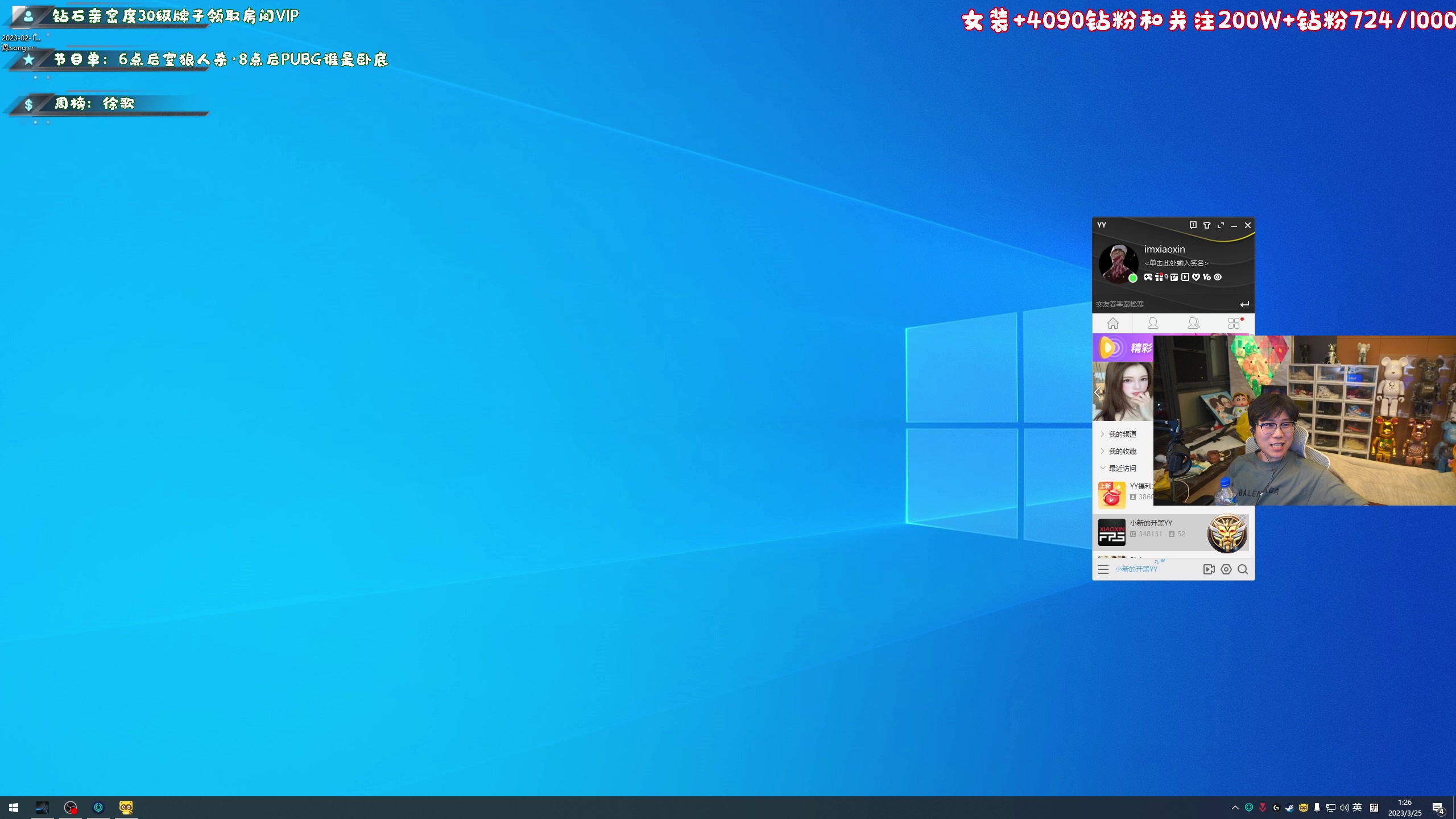Click the heart icon in profile row
Viewport: 1456px width, 819px height.
click(x=1196, y=277)
